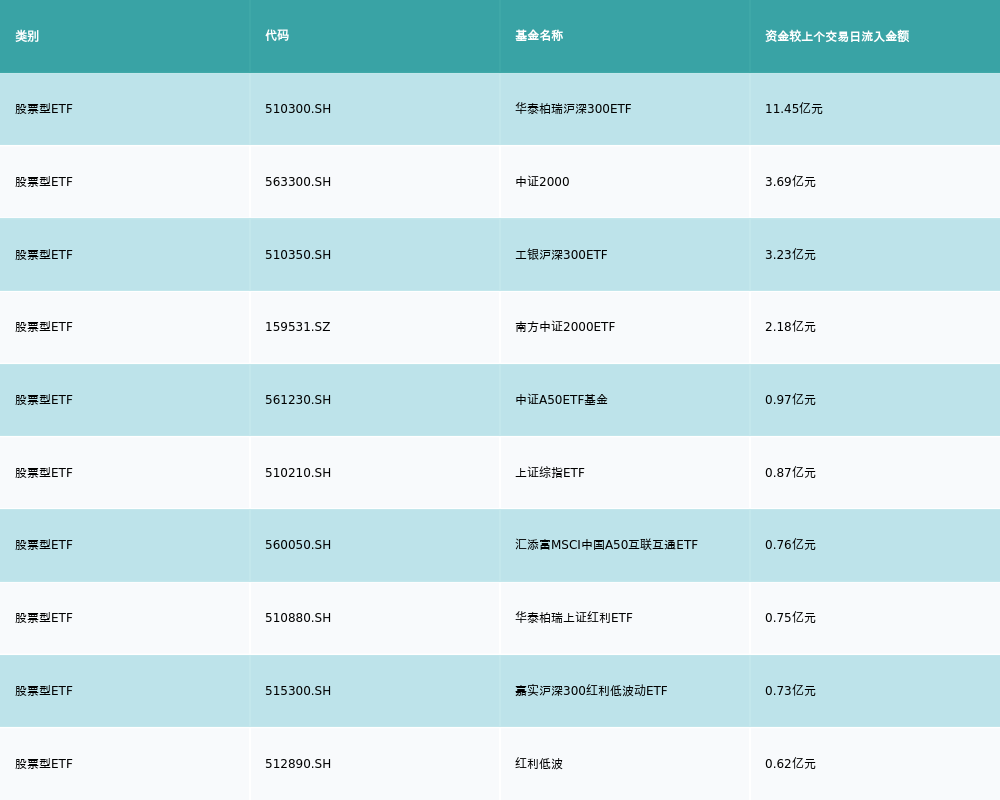Click the 类别 column header
This screenshot has height=800, width=1000.
(27, 36)
